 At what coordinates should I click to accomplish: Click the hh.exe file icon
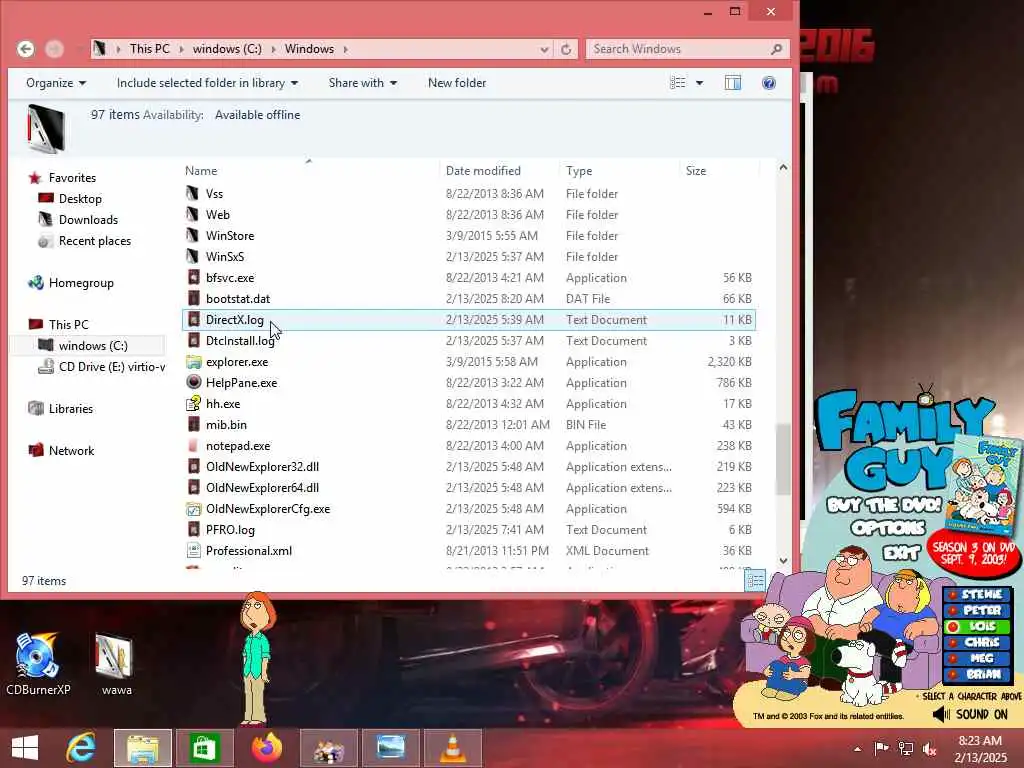click(x=193, y=404)
